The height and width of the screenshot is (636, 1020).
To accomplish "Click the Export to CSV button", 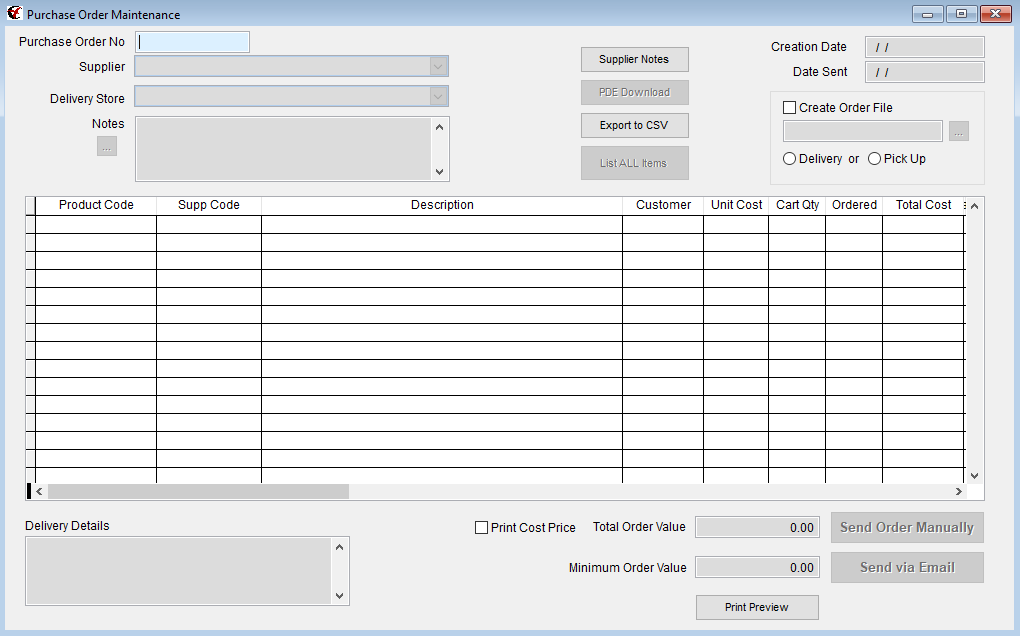I will 634,125.
